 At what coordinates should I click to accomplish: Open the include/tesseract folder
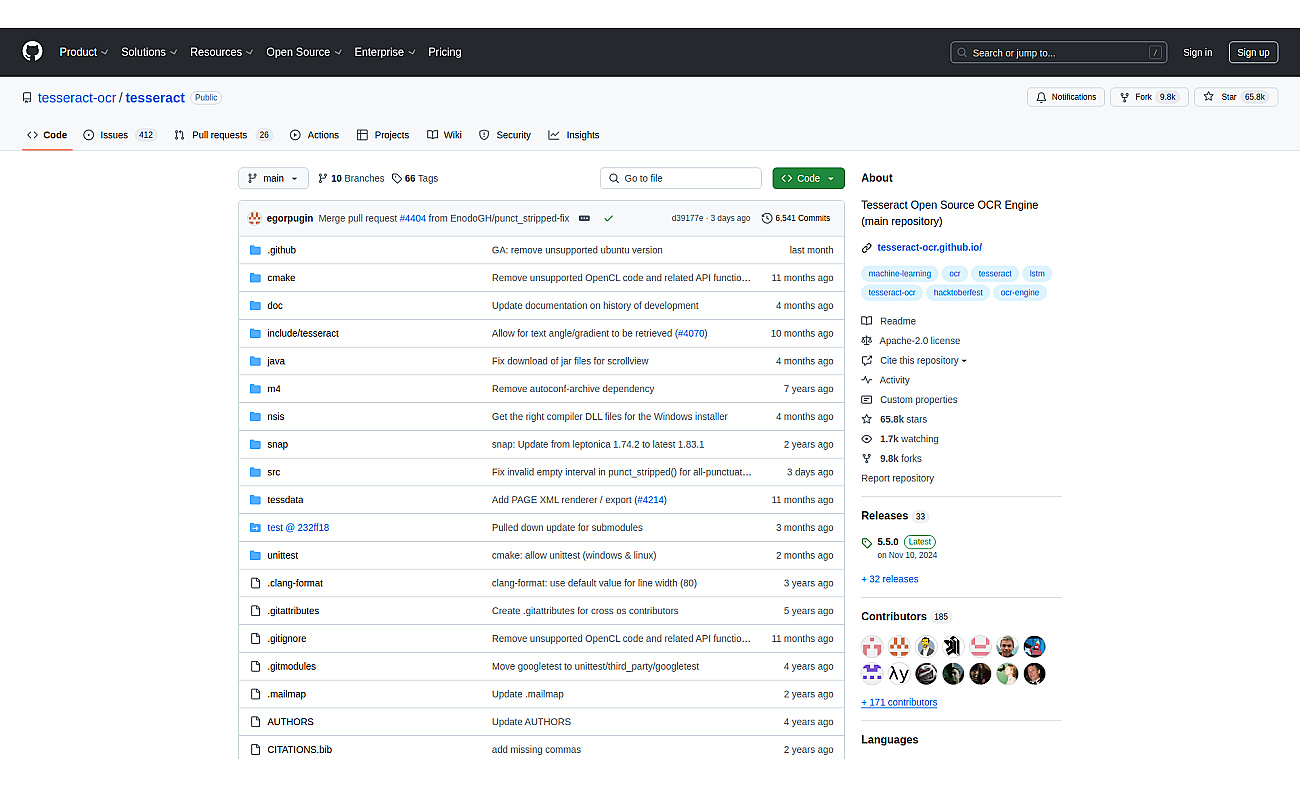[x=303, y=333]
